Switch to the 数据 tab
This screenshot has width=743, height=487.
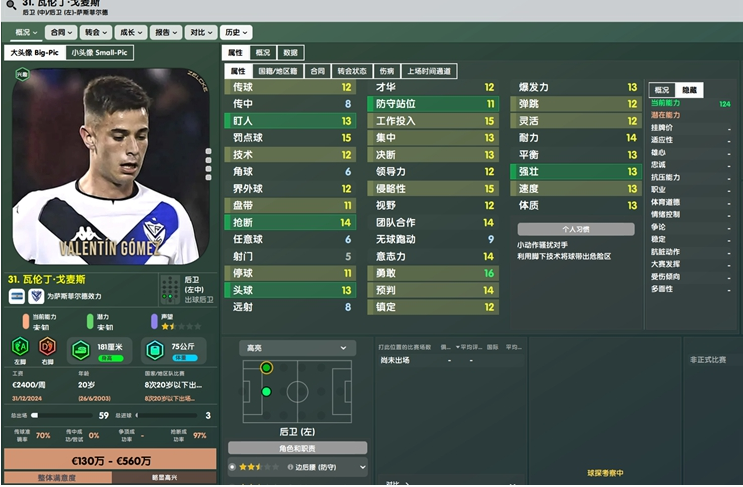(290, 53)
